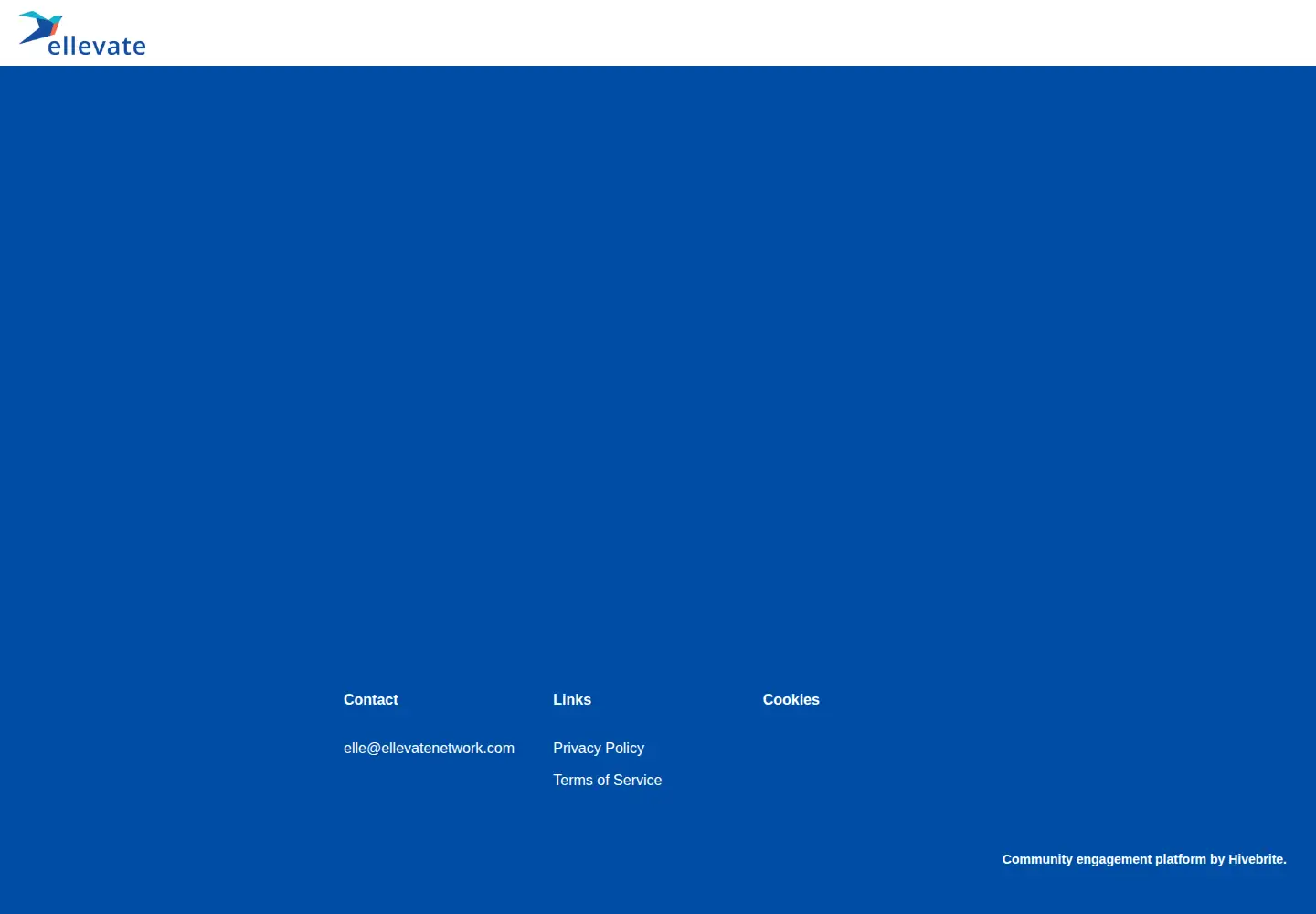Open the Terms of Service link

pyautogui.click(x=607, y=780)
